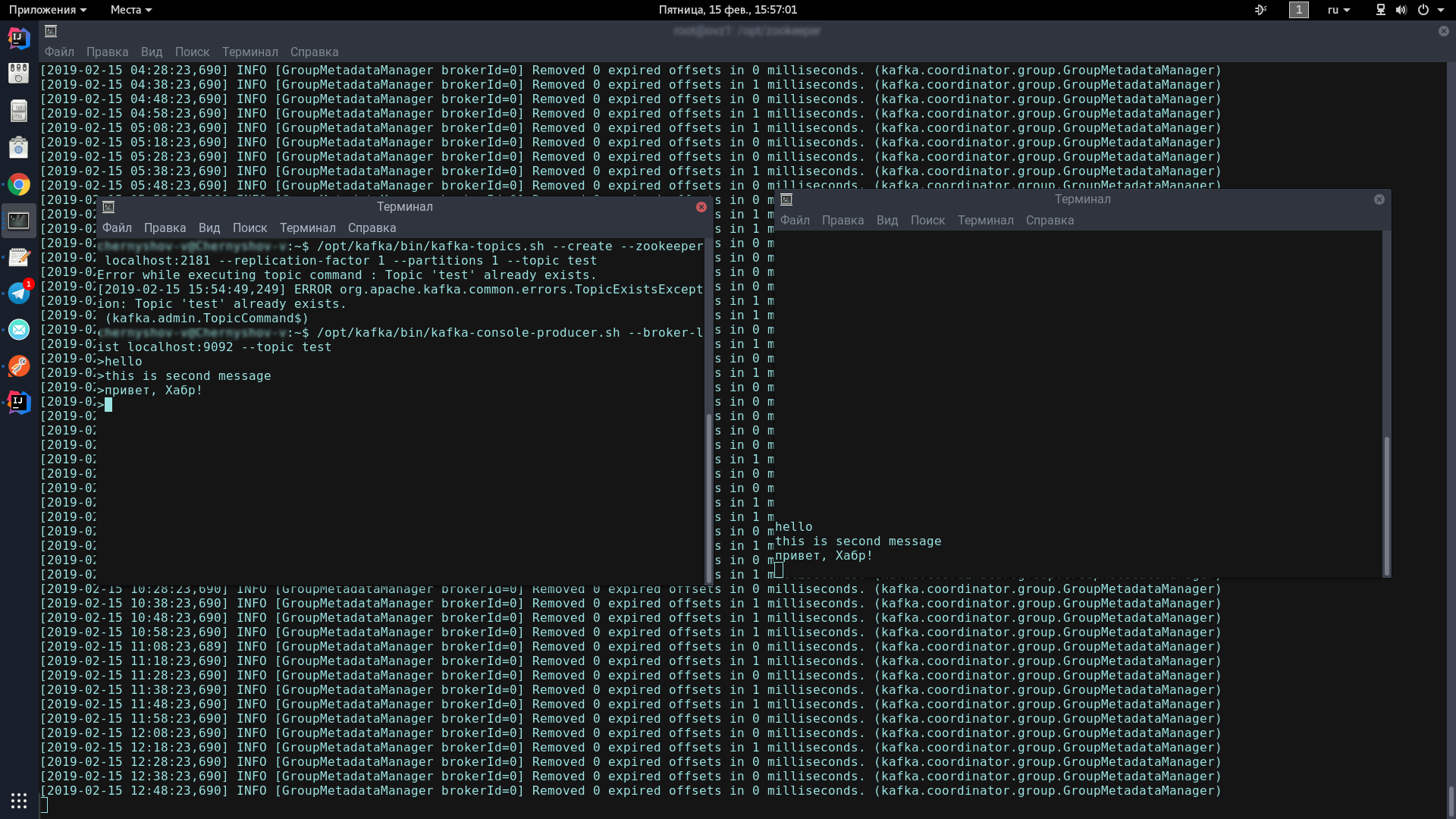Open Google Chrome from the dock
Screen dimensions: 1456x819
click(19, 184)
